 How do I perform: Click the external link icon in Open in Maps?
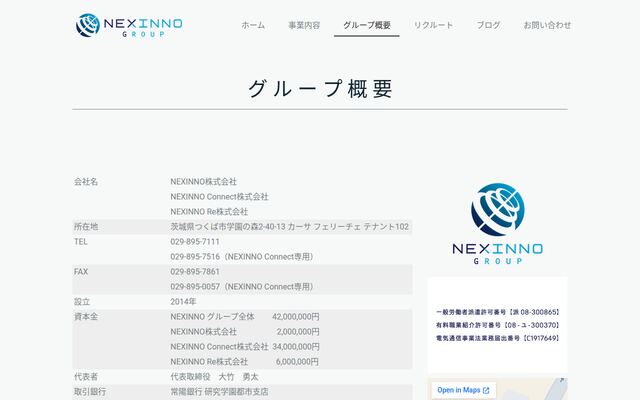pos(486,391)
